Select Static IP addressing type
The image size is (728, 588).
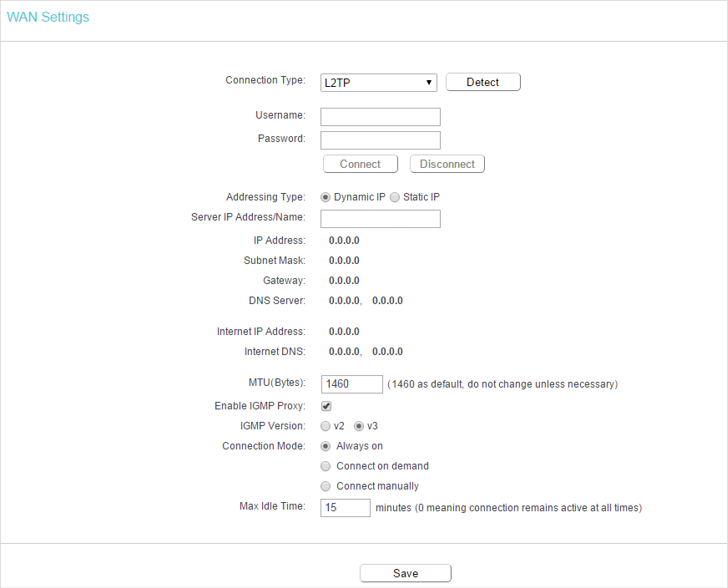click(395, 197)
